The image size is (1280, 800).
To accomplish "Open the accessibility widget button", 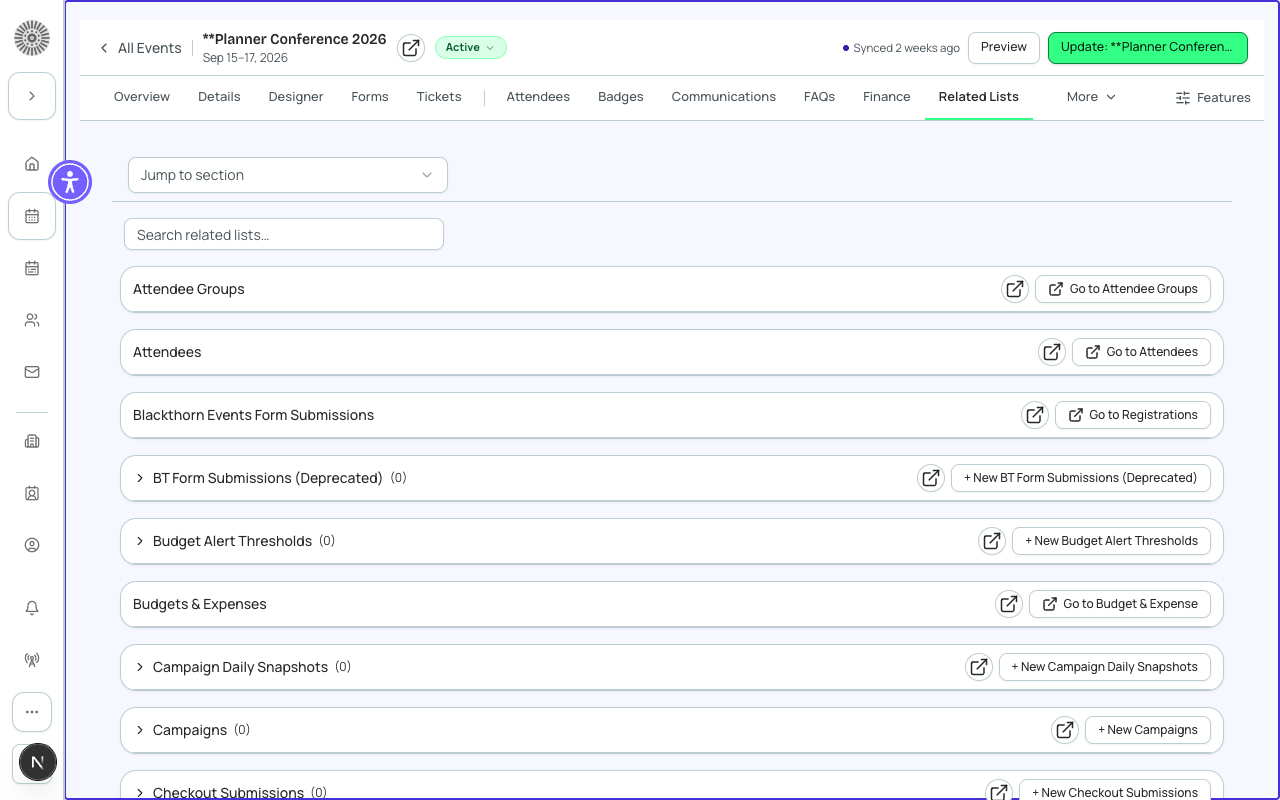I will [69, 182].
